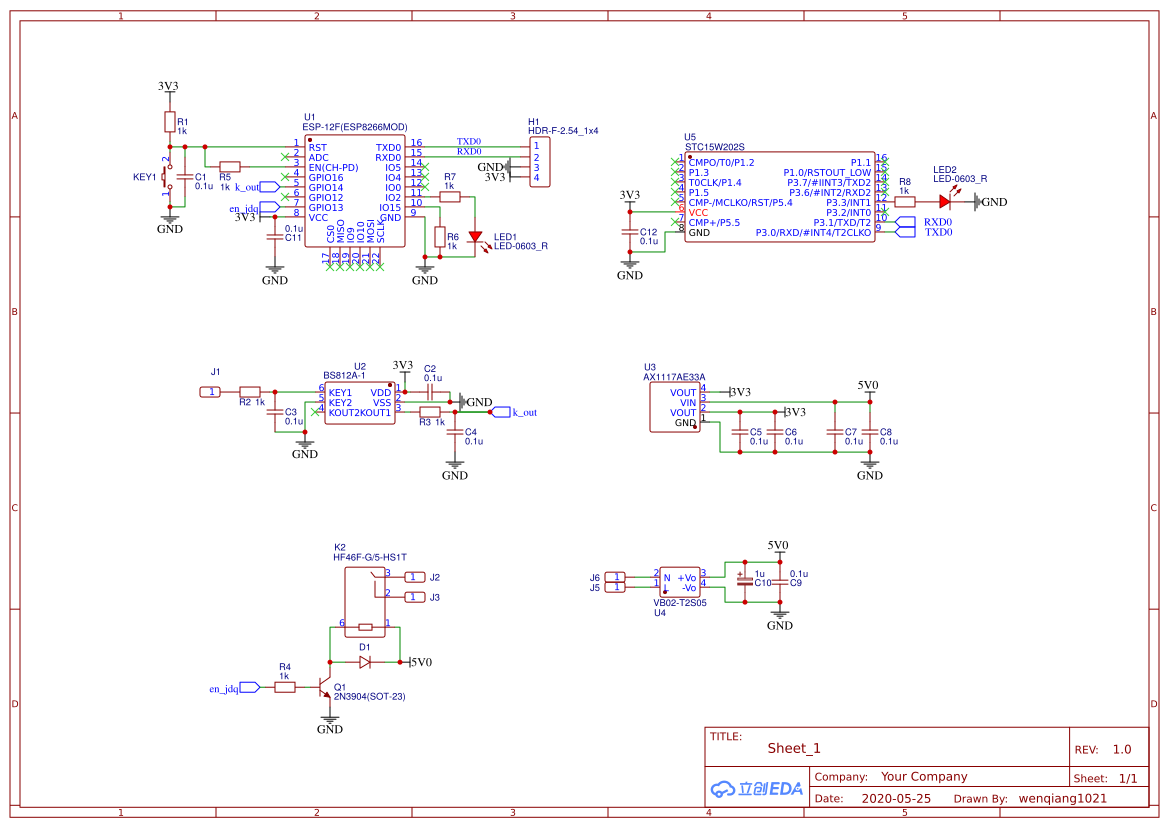Image resolution: width=1169 pixels, height=828 pixels.
Task: Click the 'Your Company' field
Action: click(x=924, y=777)
